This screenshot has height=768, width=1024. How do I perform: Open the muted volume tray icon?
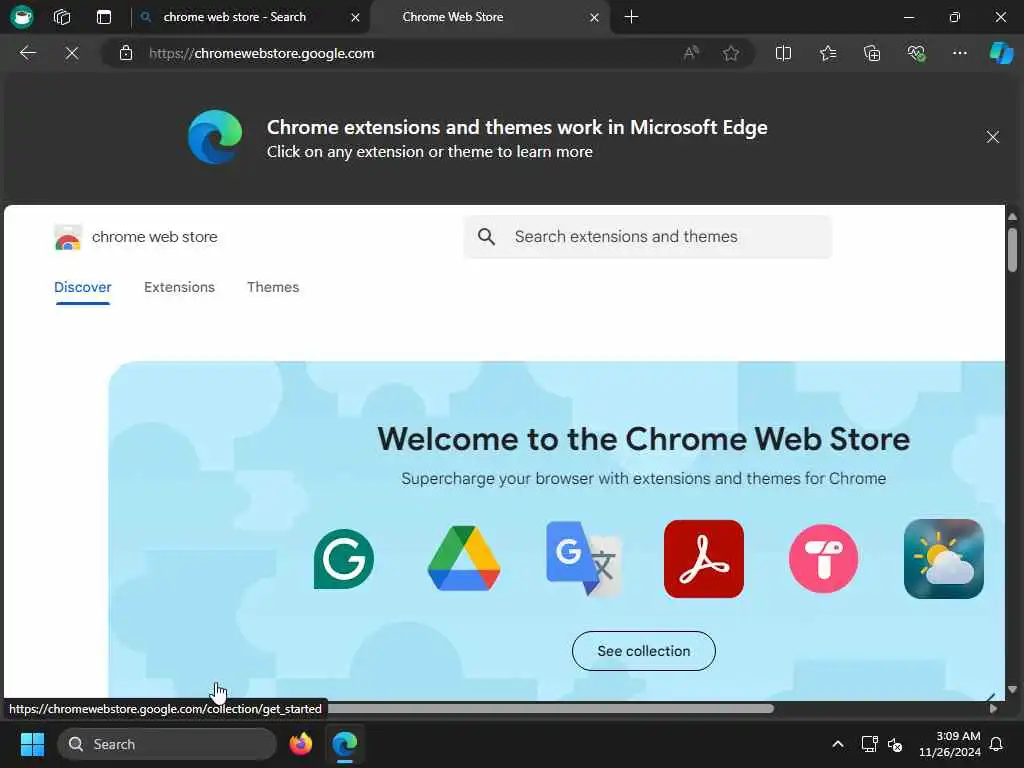895,744
